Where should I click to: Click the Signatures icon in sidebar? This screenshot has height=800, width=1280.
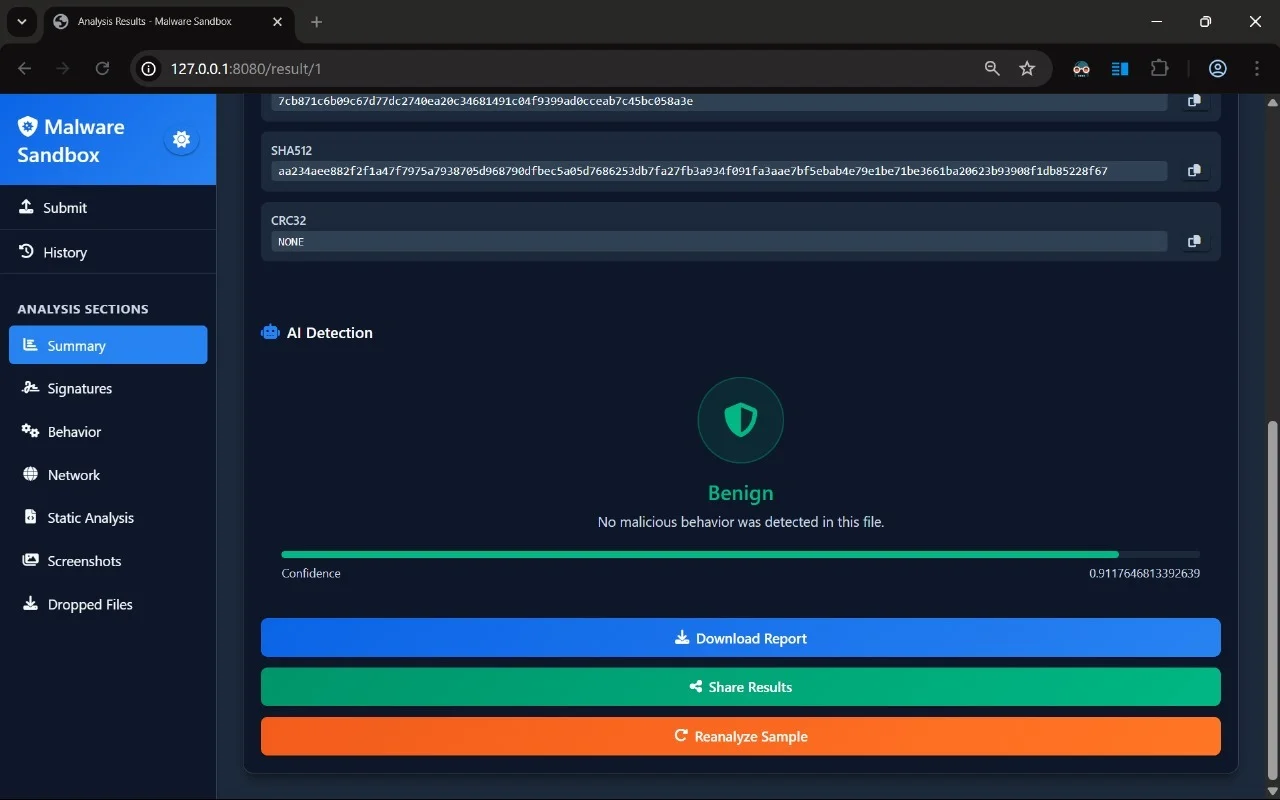tap(30, 388)
